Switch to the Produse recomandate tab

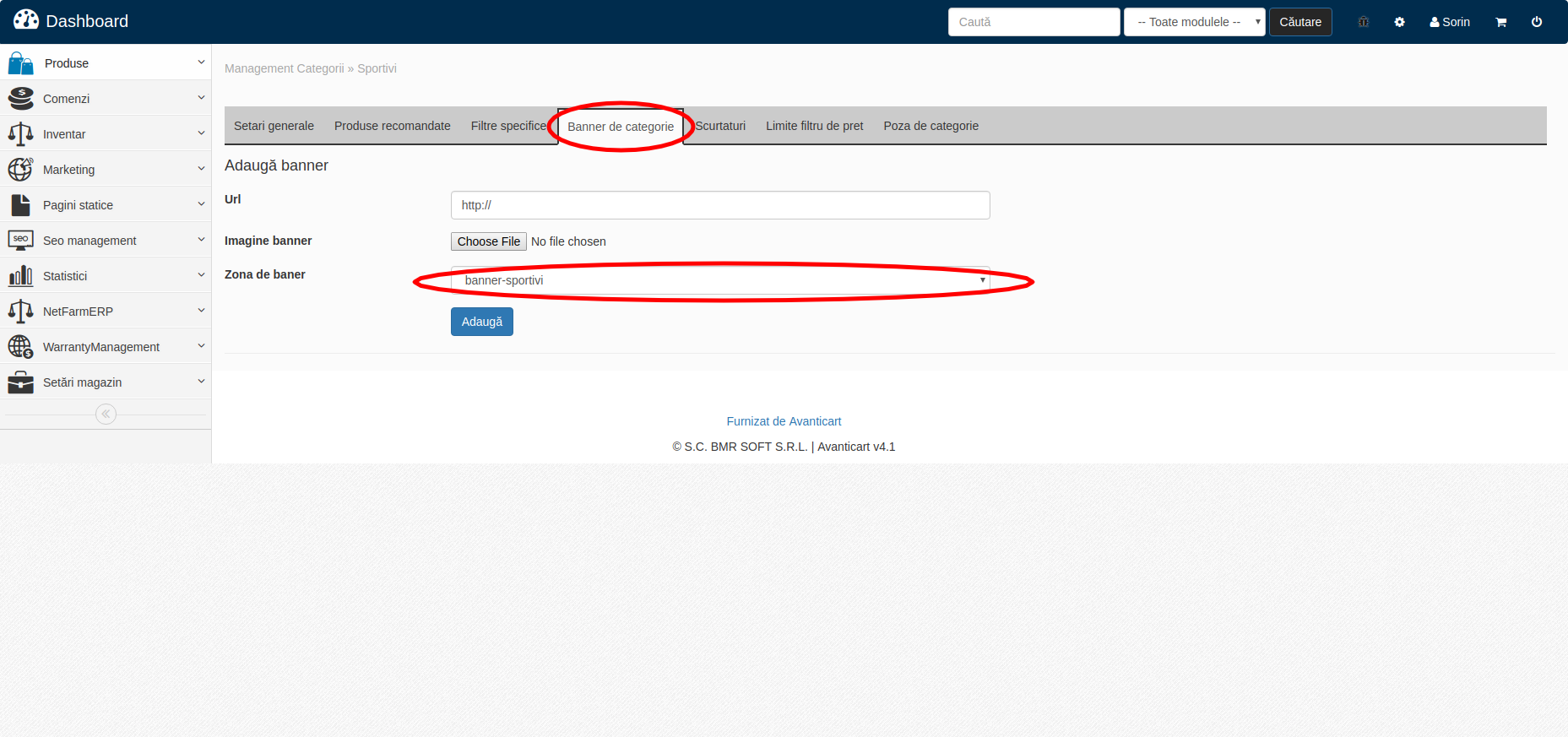point(393,126)
